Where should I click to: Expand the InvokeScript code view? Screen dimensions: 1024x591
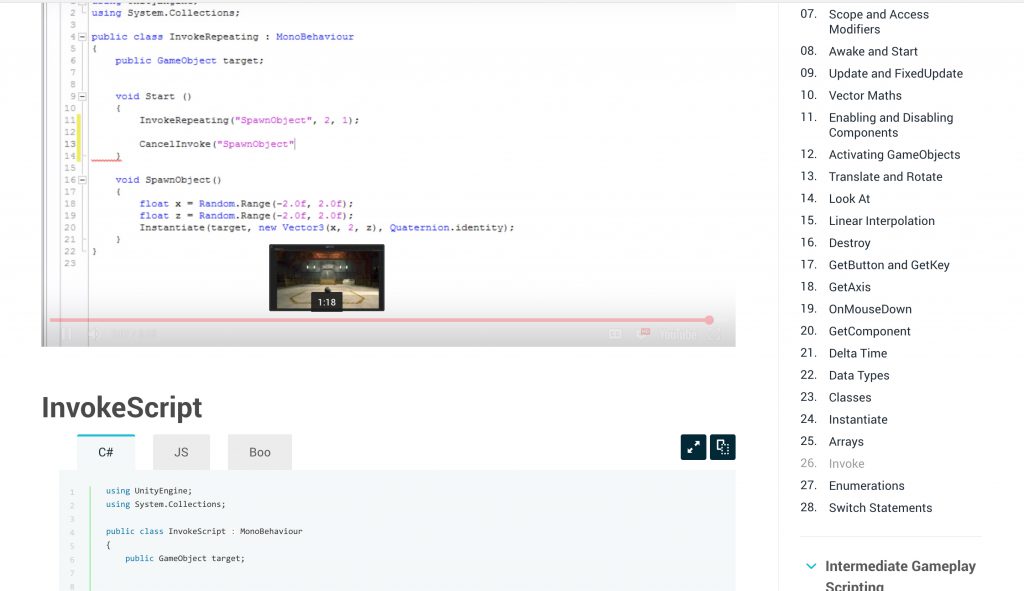693,447
